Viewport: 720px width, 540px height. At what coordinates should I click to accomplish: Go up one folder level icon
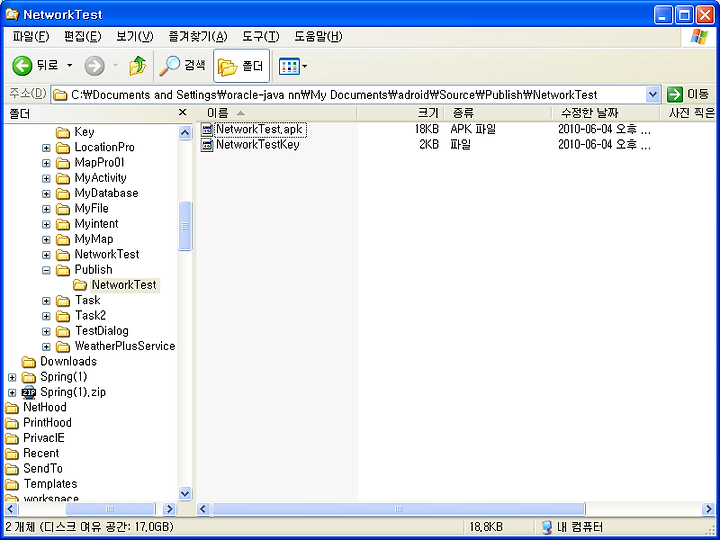pos(137,66)
